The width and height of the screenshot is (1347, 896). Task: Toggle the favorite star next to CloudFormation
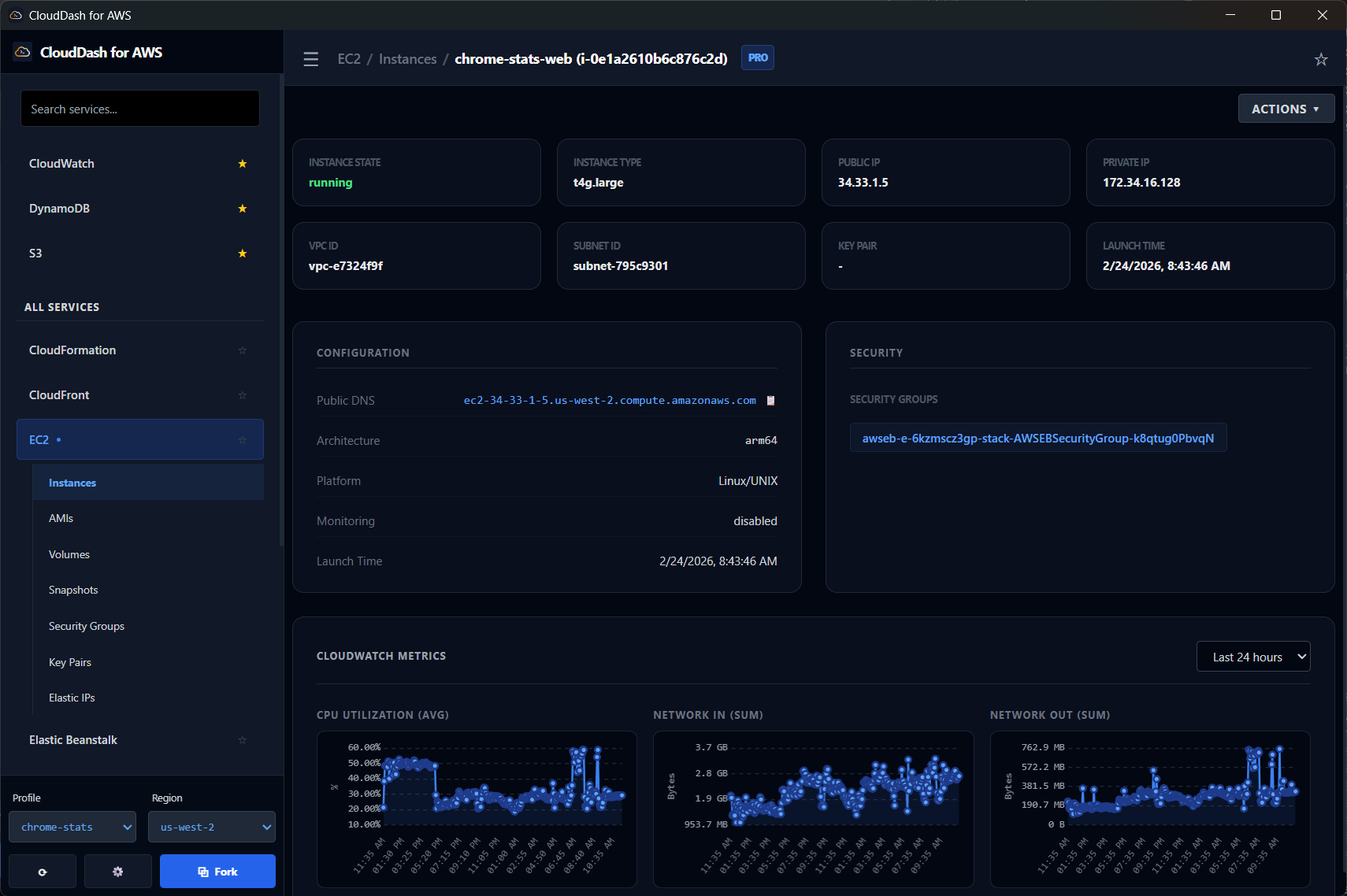coord(242,350)
